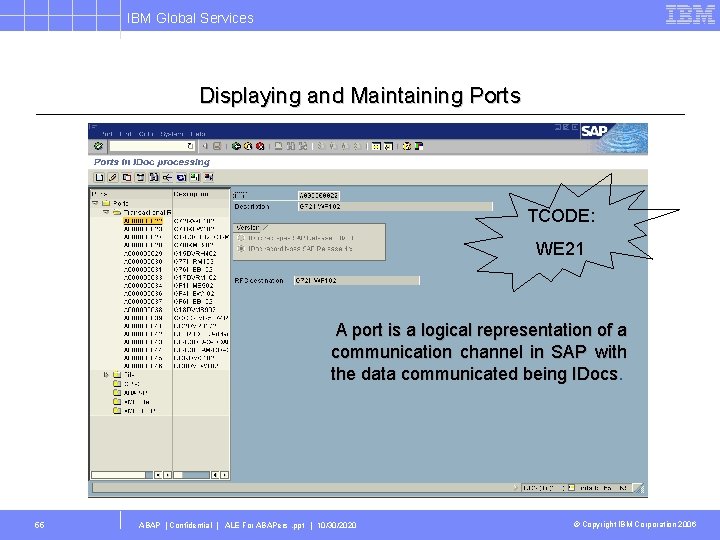Click the green Back arrow icon
Screen dimensions: 720x540
pyautogui.click(x=236, y=146)
